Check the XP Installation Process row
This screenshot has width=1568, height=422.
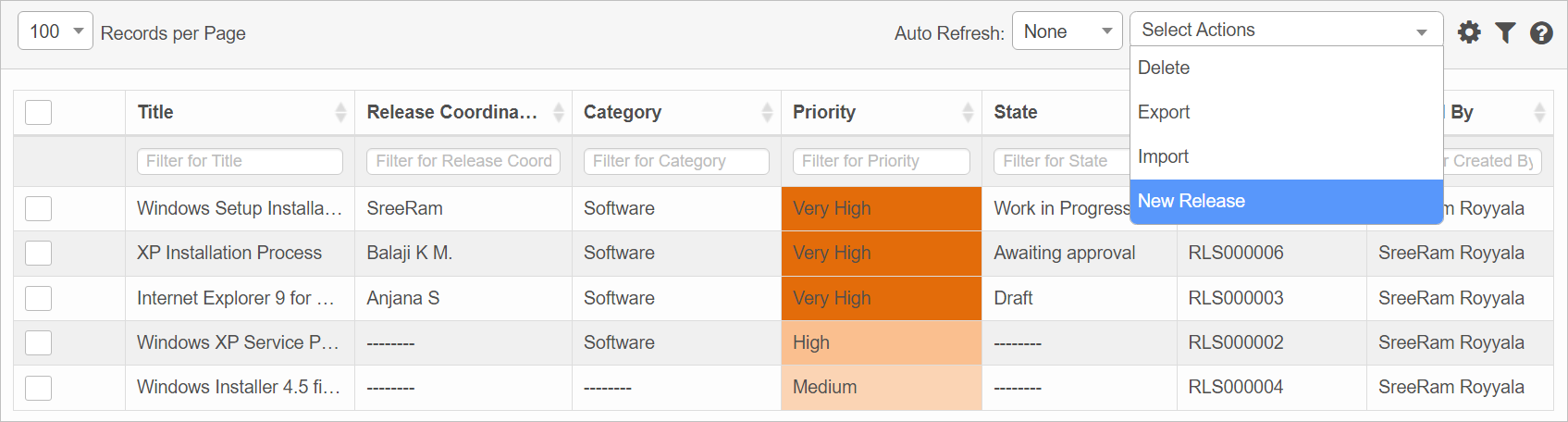click(x=38, y=253)
